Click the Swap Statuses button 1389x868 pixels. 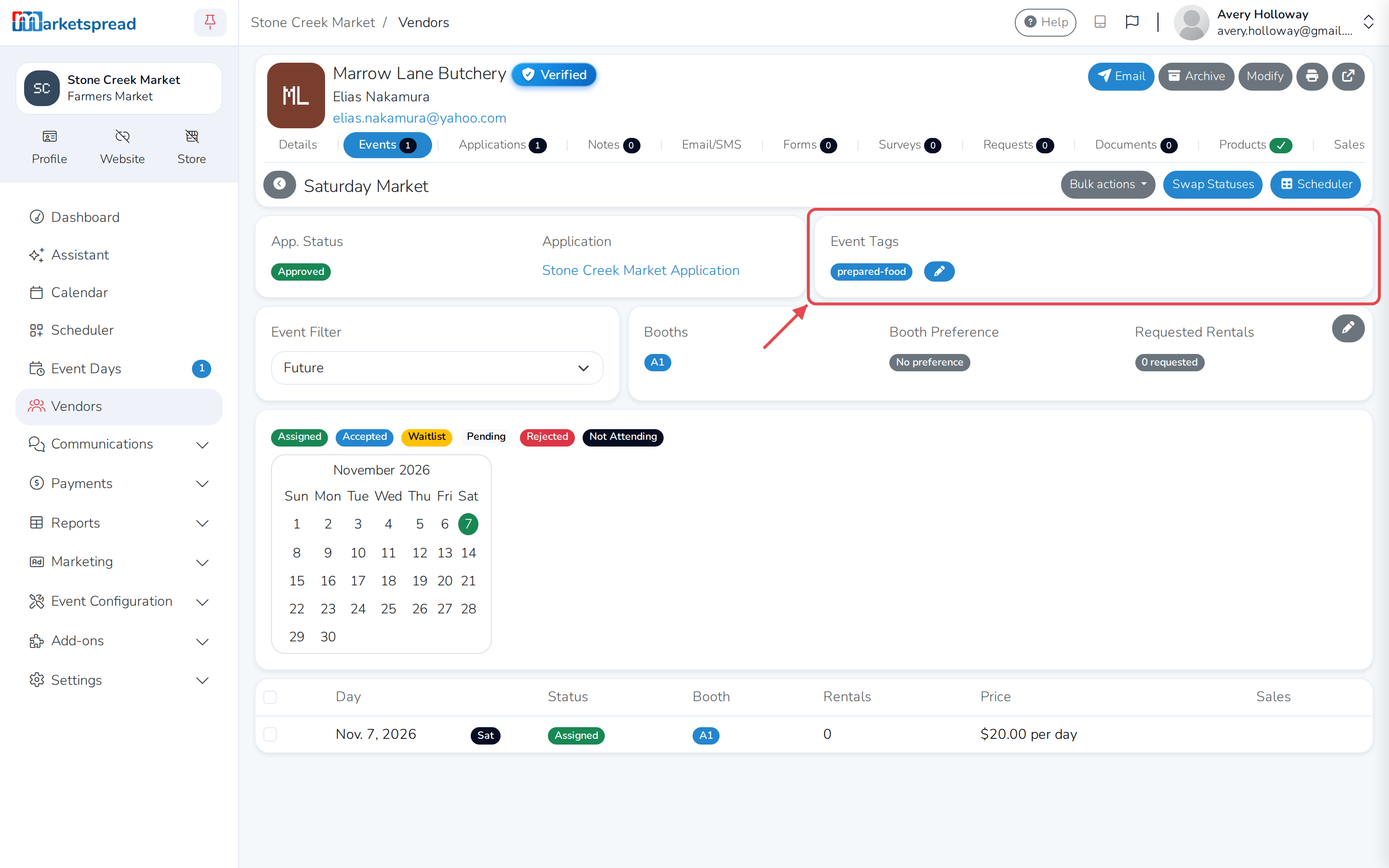point(1213,184)
